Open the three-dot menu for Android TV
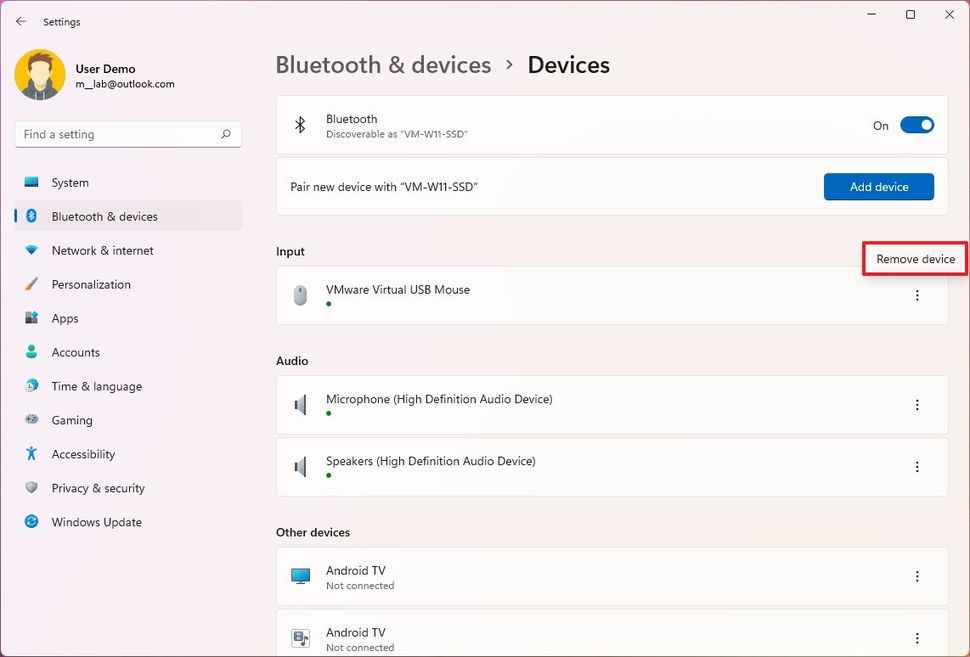The height and width of the screenshot is (657, 970). [917, 576]
